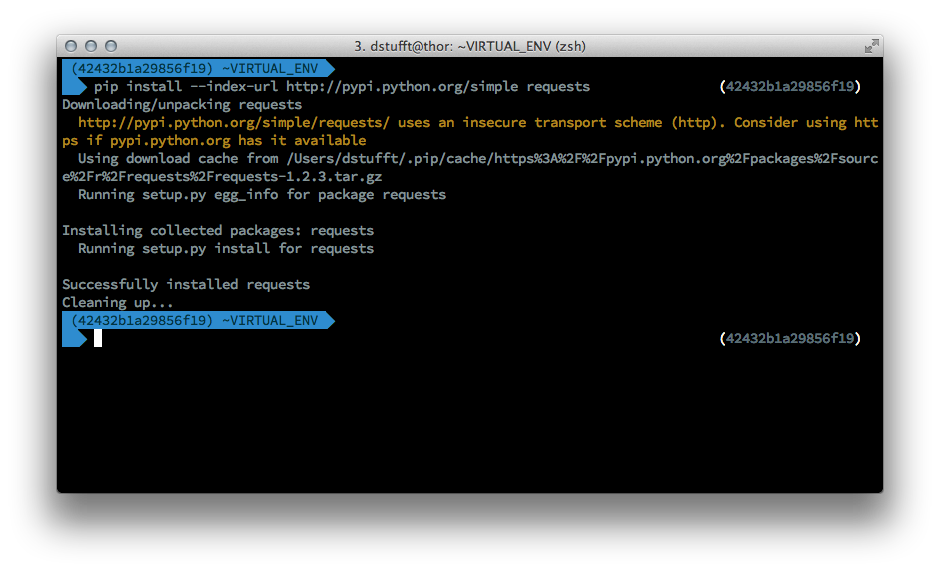Click 'Running setup.py egg_info for package requests'
940x572 pixels.
[262, 194]
